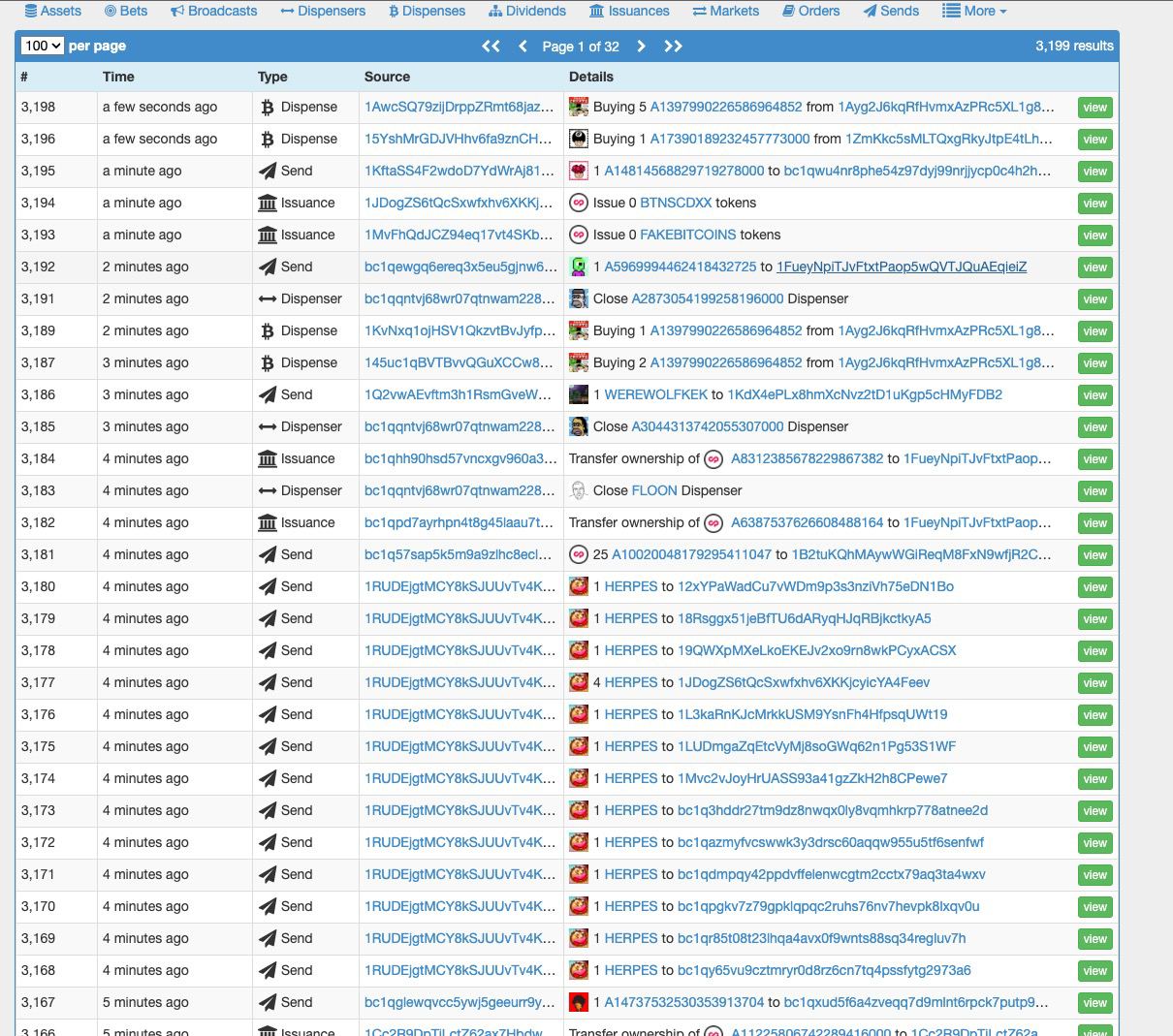This screenshot has width=1173, height=1036.
Task: Click the Dispenser arrows icon in row 3,191
Action: tap(268, 299)
